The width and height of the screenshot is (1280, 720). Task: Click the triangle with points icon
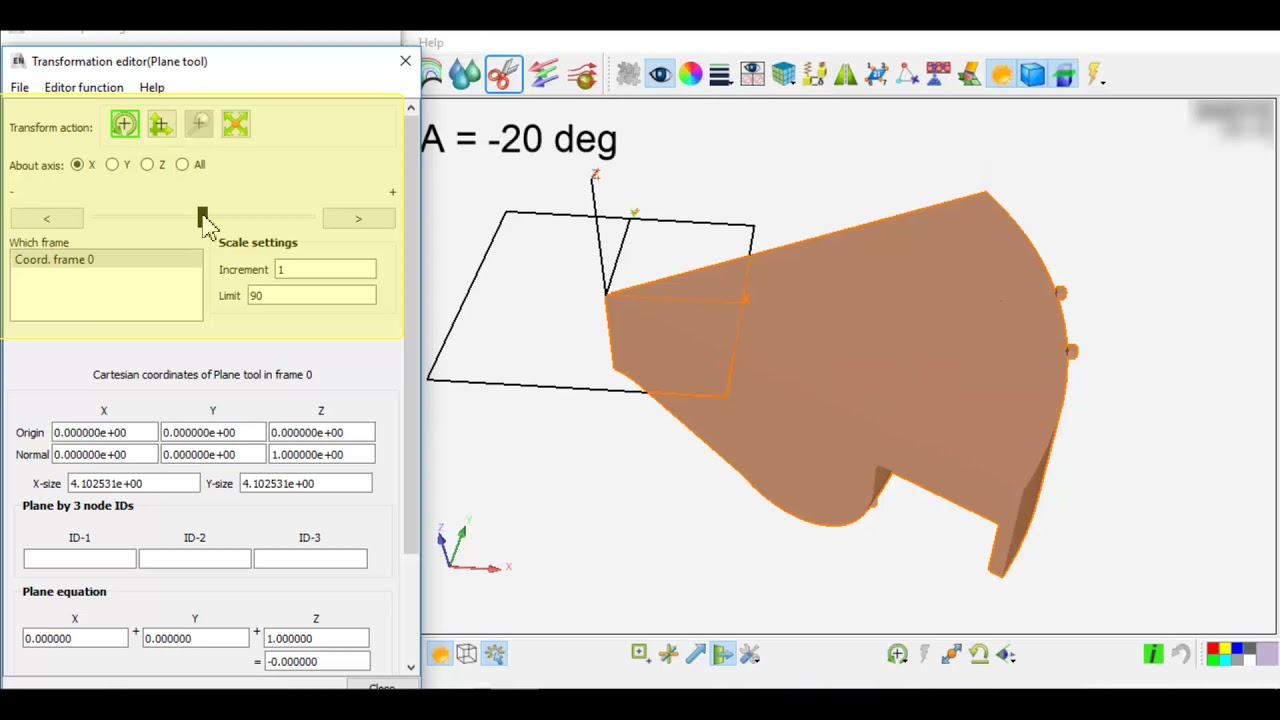pos(907,75)
